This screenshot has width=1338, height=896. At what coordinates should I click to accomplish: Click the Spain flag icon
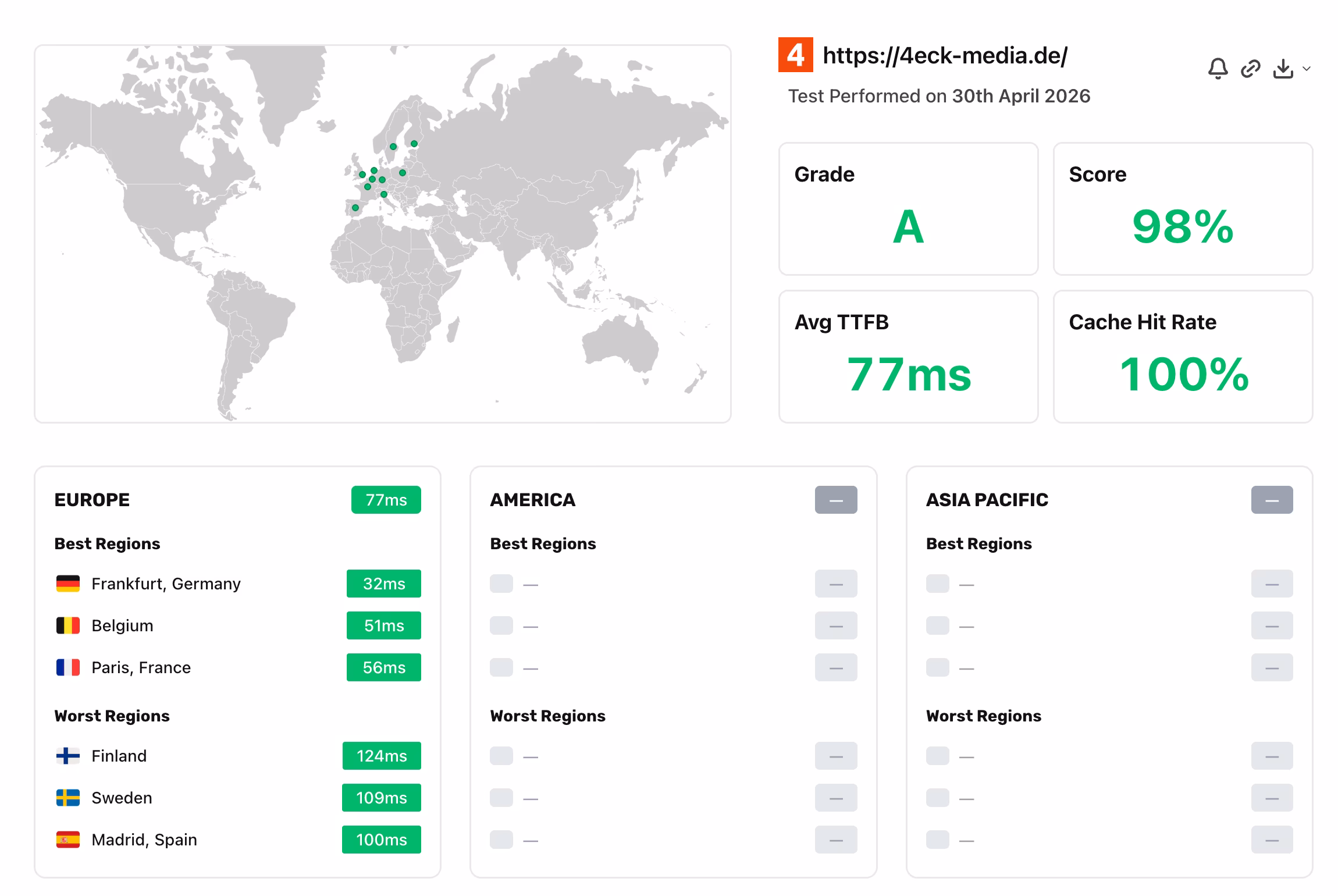68,840
